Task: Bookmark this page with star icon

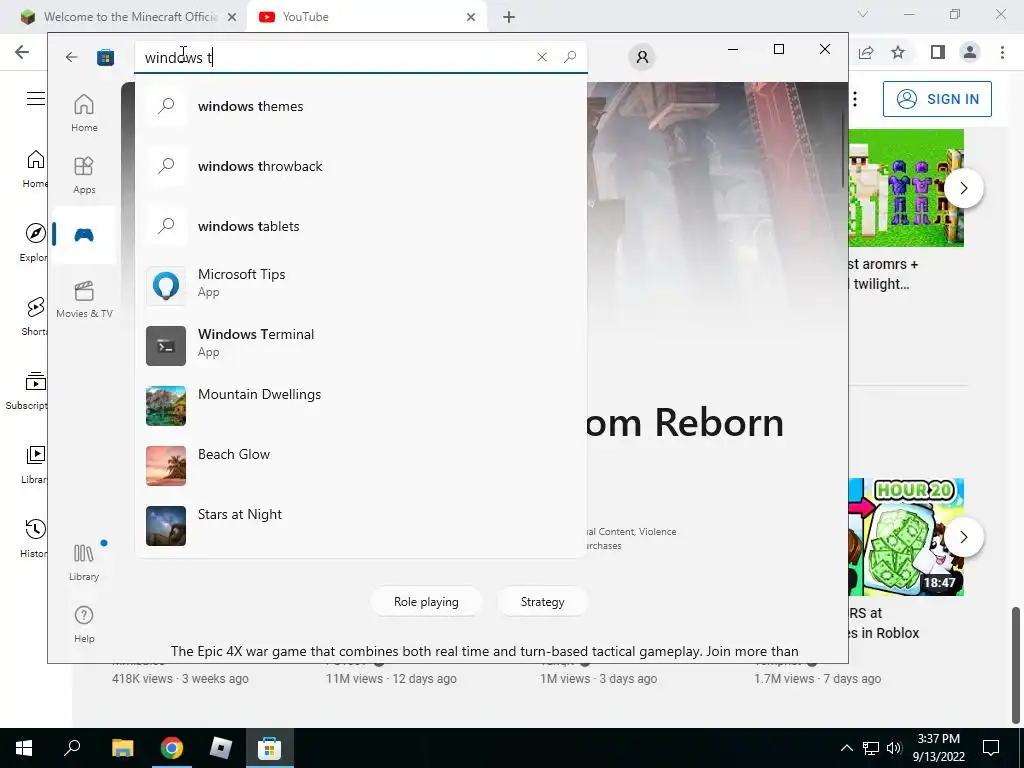Action: pos(898,52)
